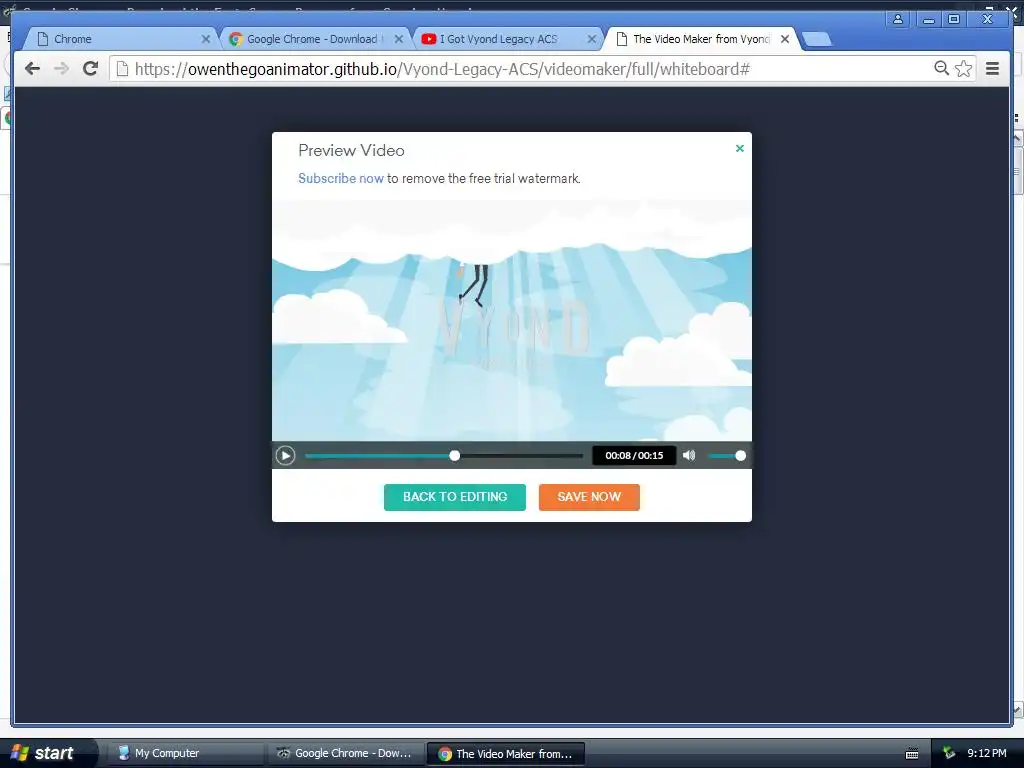Image resolution: width=1024 pixels, height=768 pixels.
Task: Close the Preview Video dialog
Action: 740,148
